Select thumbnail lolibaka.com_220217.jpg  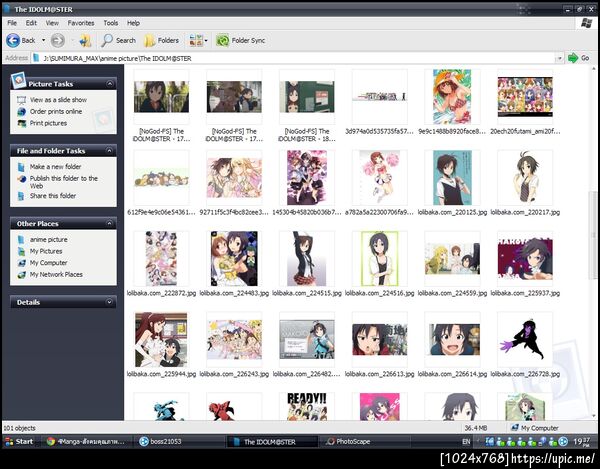point(525,178)
